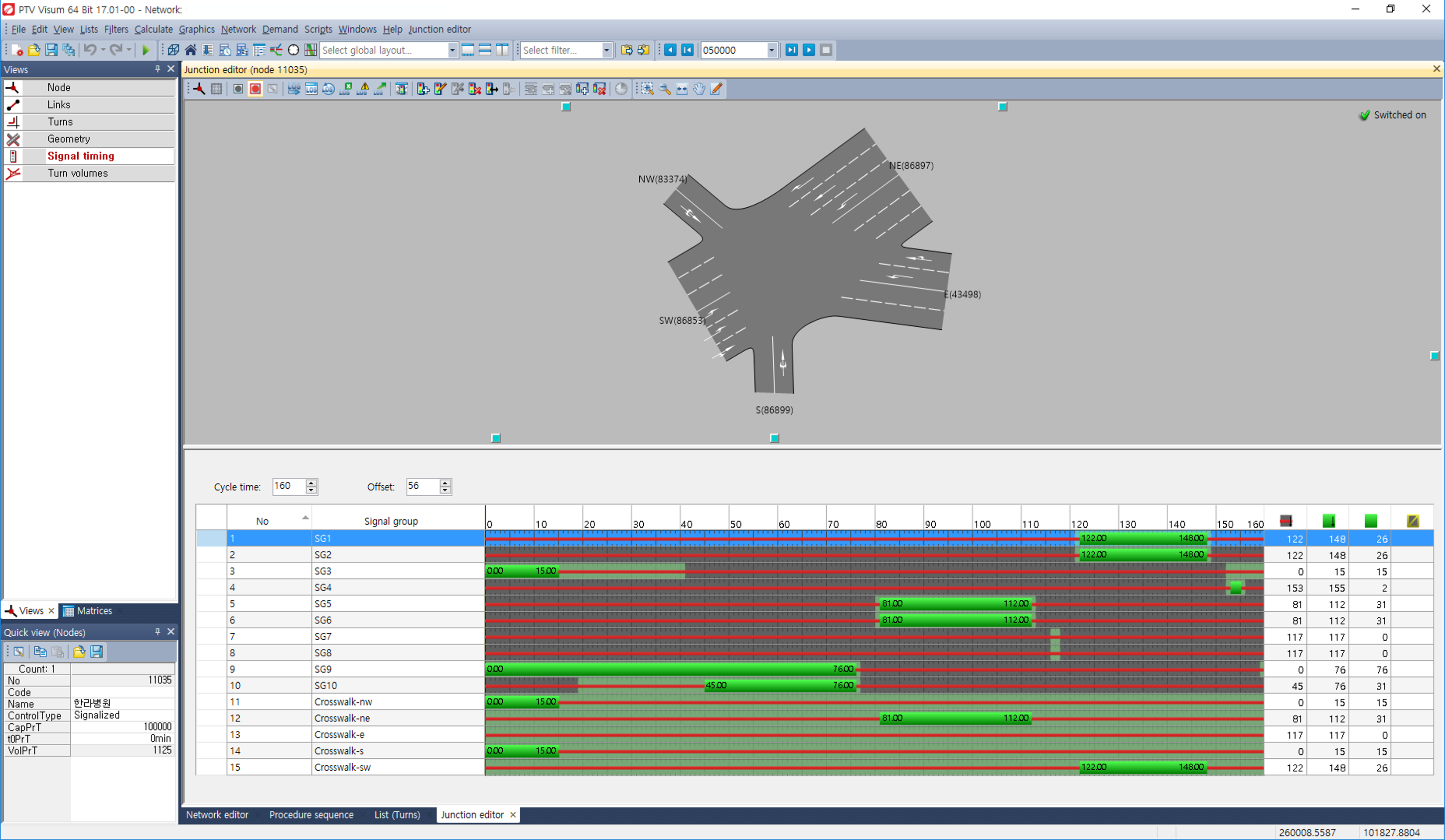Open the Select filter dropdown
This screenshot has height=840, width=1445.
tap(607, 50)
